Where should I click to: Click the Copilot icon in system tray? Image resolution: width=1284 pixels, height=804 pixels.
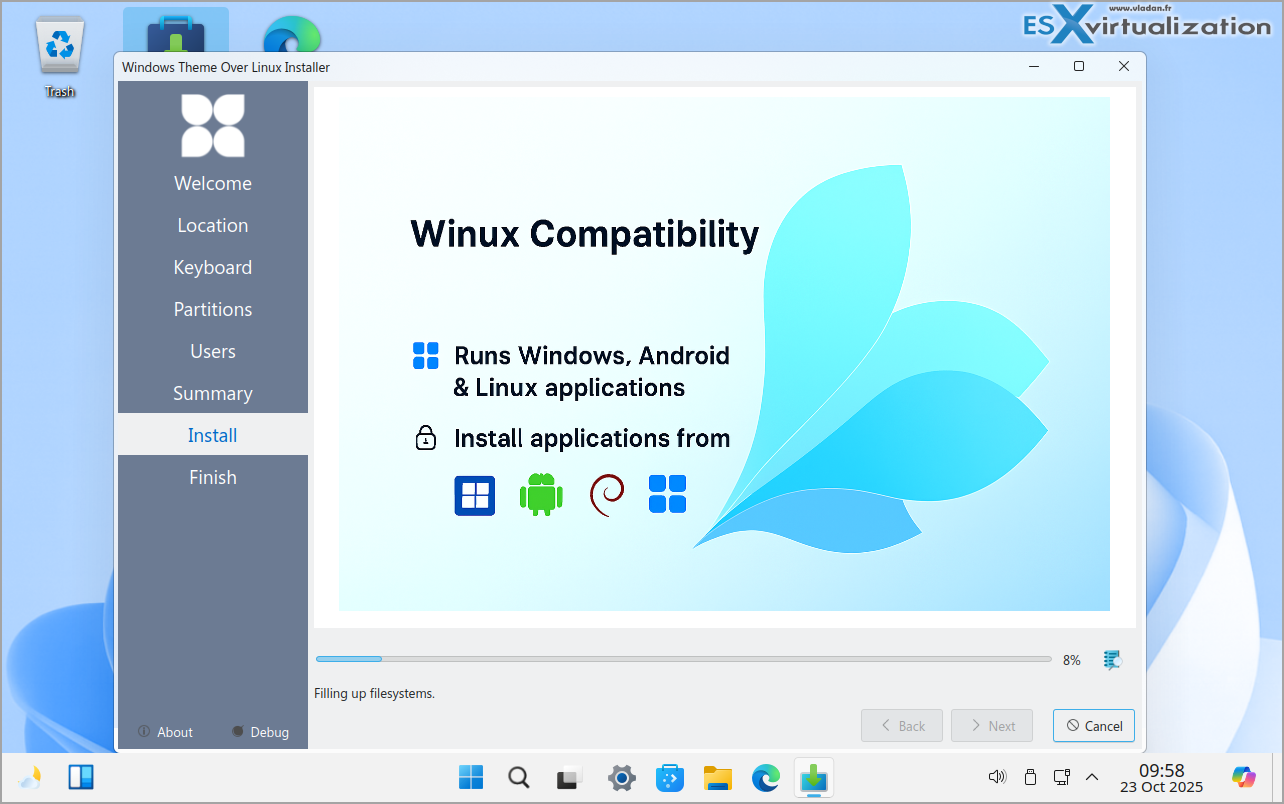pos(1244,777)
